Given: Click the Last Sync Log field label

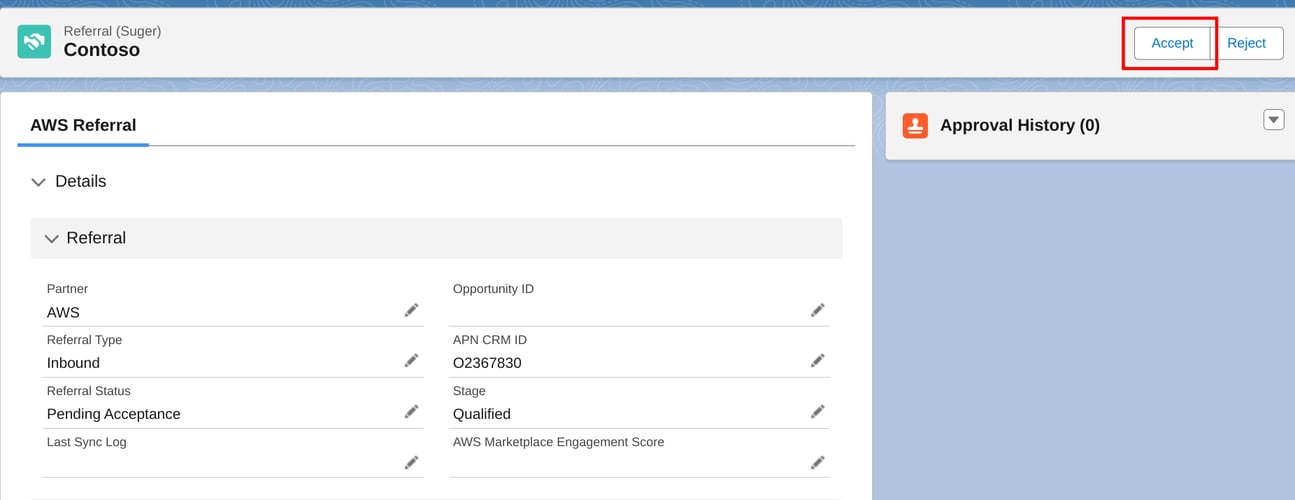Looking at the screenshot, I should (87, 442).
